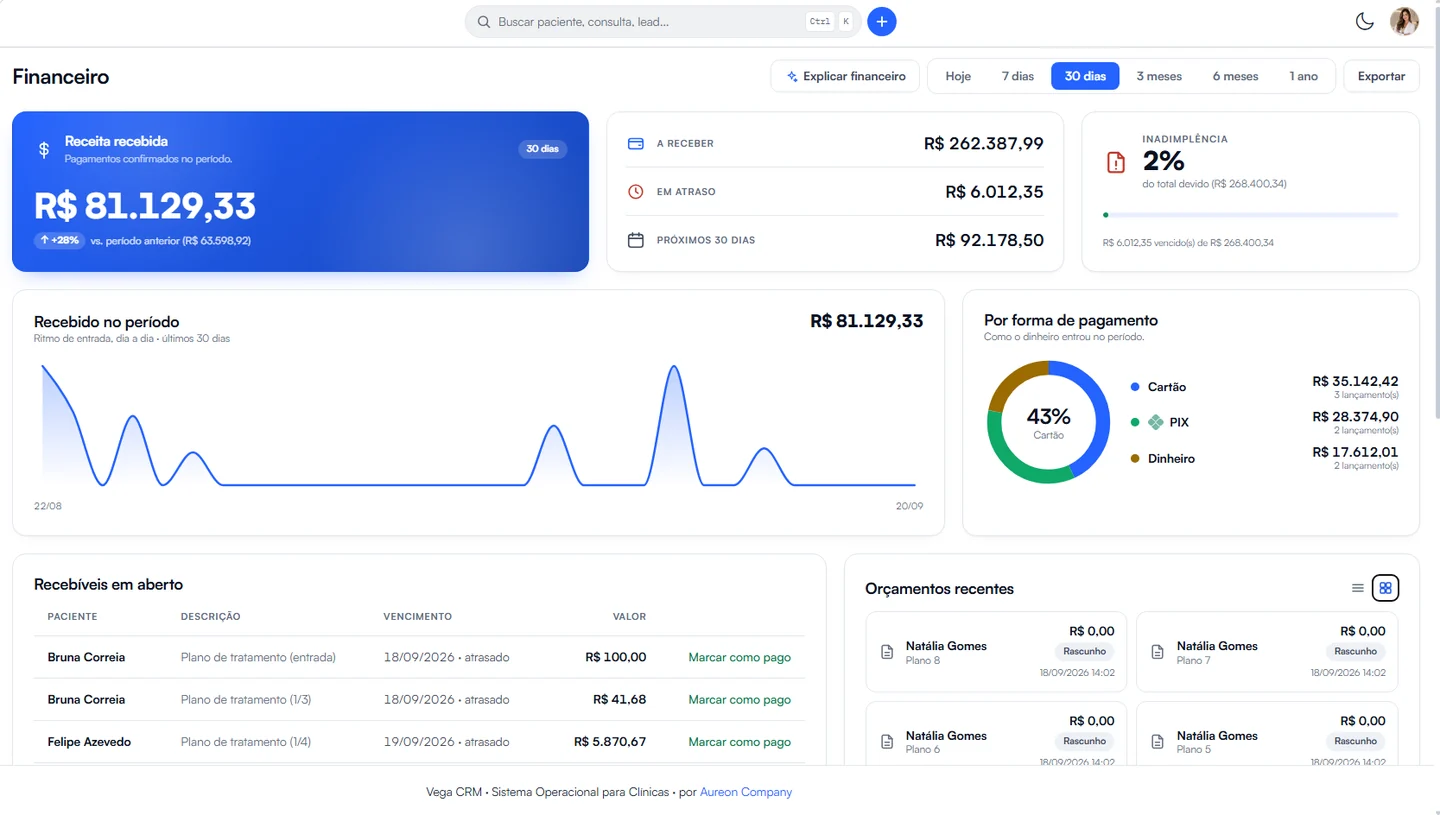Click the search magnifier icon
Viewport: 1440px width, 815px height.
coord(484,21)
